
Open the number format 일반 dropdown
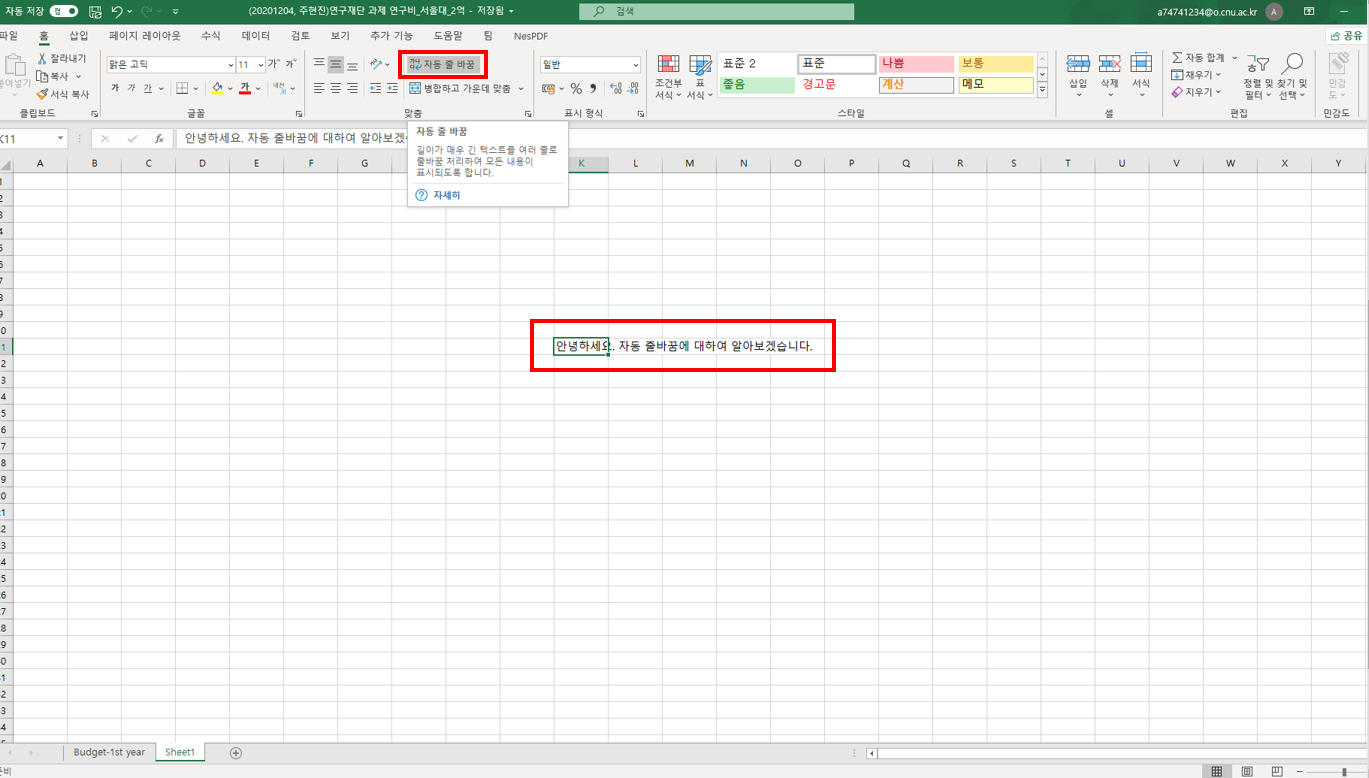(635, 65)
